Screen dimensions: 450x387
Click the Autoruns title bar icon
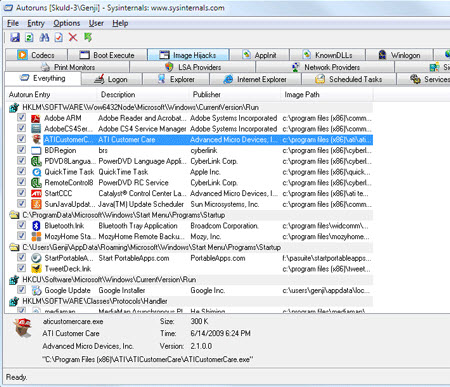[x=8, y=8]
